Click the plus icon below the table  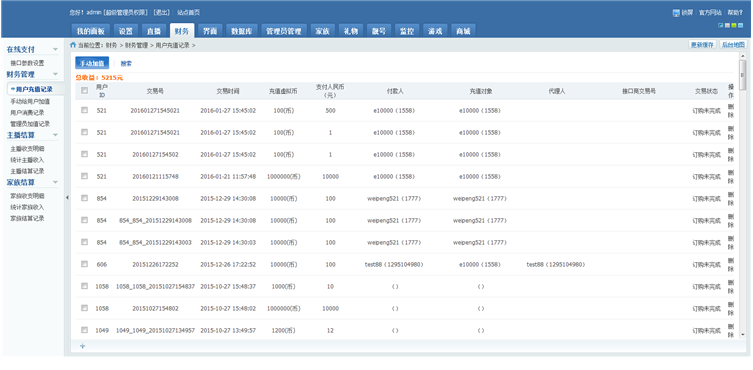tap(83, 346)
